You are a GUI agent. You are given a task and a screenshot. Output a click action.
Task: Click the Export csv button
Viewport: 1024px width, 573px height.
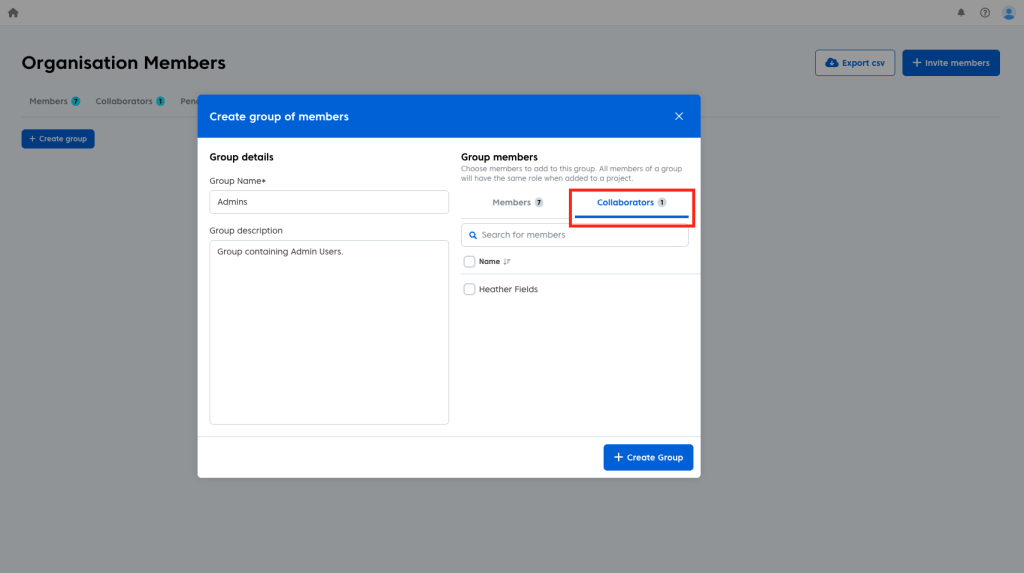point(855,63)
